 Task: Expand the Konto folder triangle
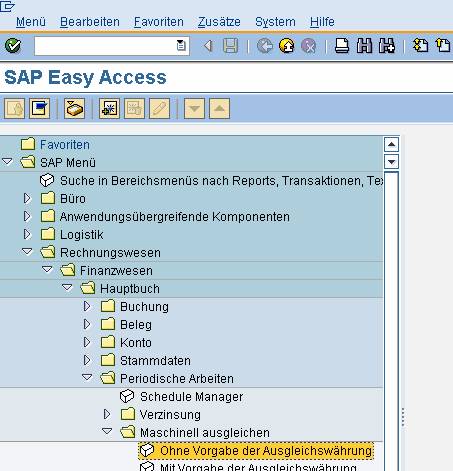87,342
